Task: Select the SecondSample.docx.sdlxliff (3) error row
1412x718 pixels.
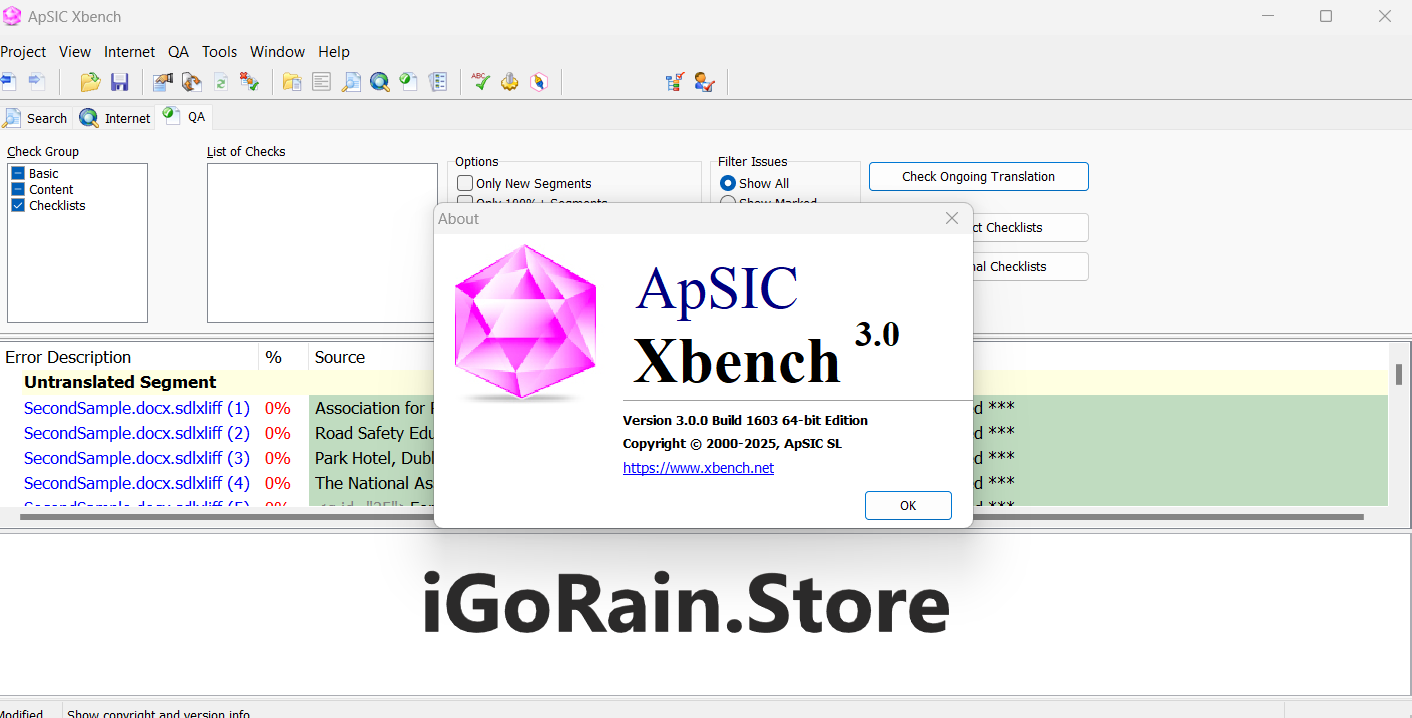Action: click(137, 458)
